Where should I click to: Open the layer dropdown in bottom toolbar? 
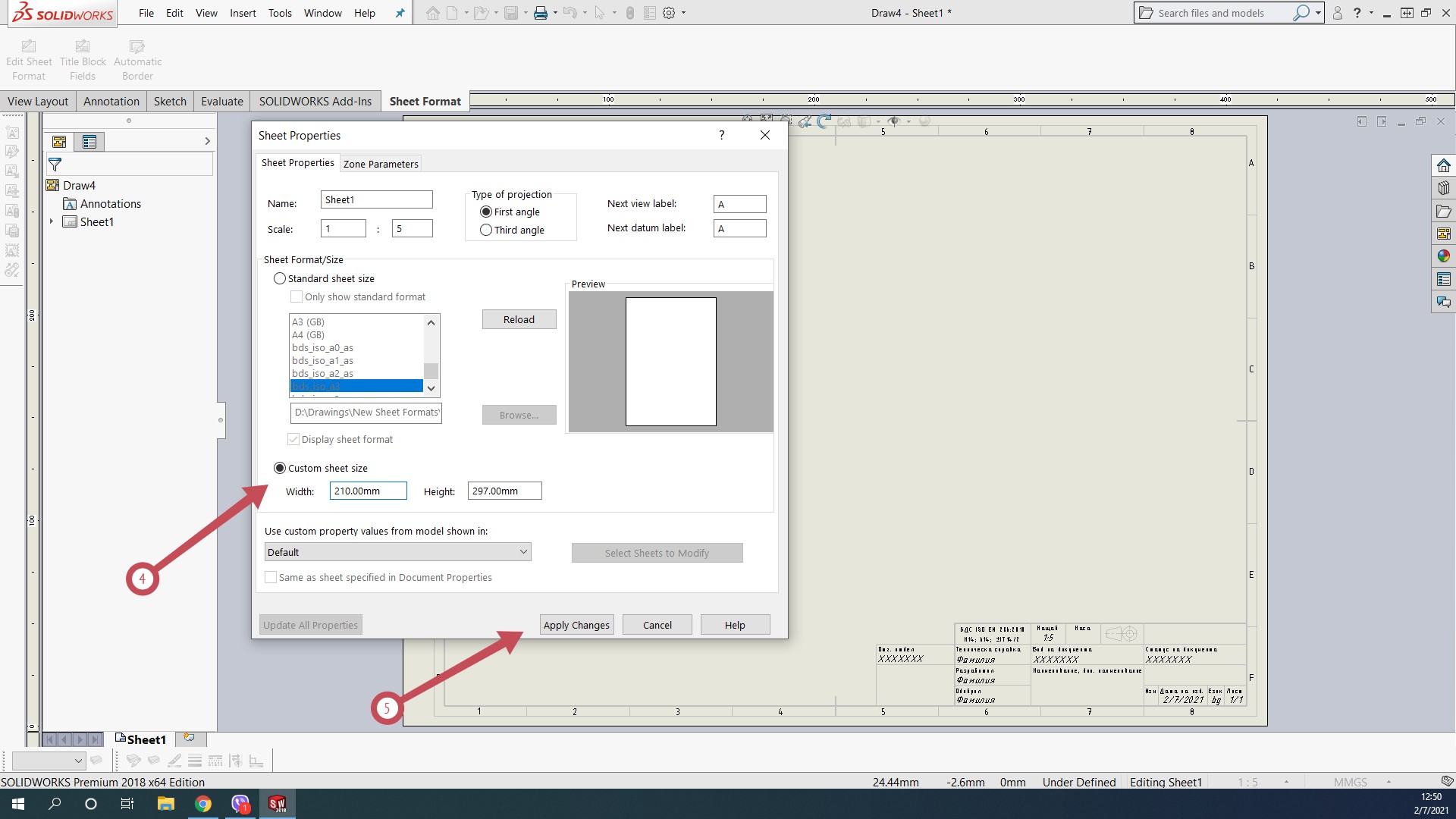tap(49, 760)
